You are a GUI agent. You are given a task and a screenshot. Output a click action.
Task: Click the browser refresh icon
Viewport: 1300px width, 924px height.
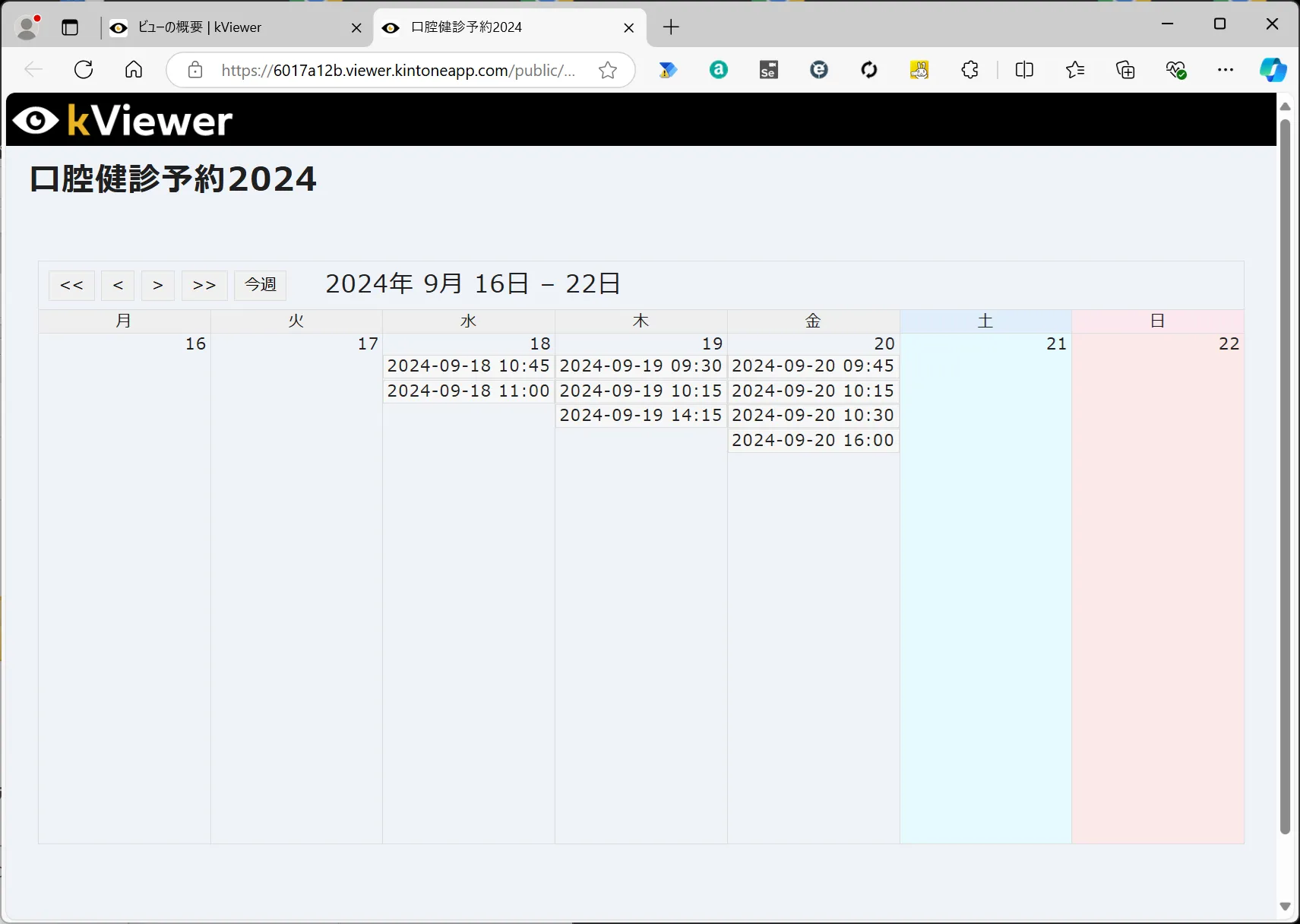pyautogui.click(x=84, y=70)
